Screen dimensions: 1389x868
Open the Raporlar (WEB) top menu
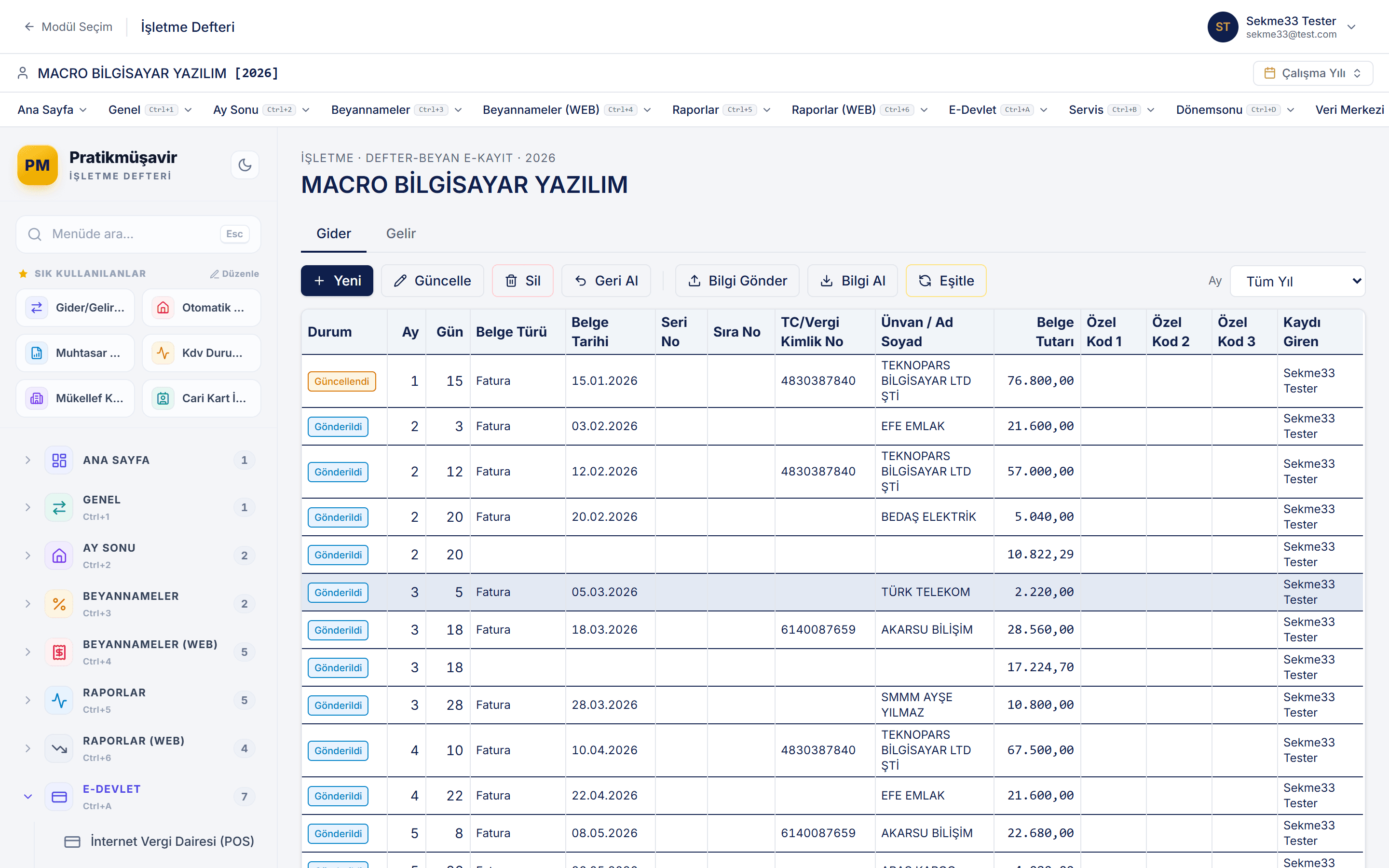(x=860, y=109)
